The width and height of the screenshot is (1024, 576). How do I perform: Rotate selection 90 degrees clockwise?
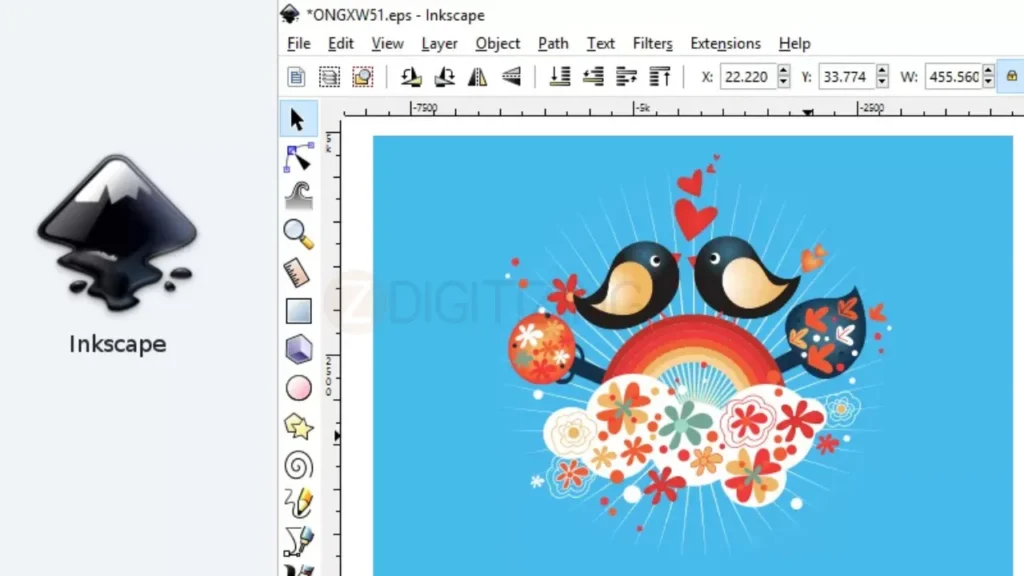click(x=443, y=76)
